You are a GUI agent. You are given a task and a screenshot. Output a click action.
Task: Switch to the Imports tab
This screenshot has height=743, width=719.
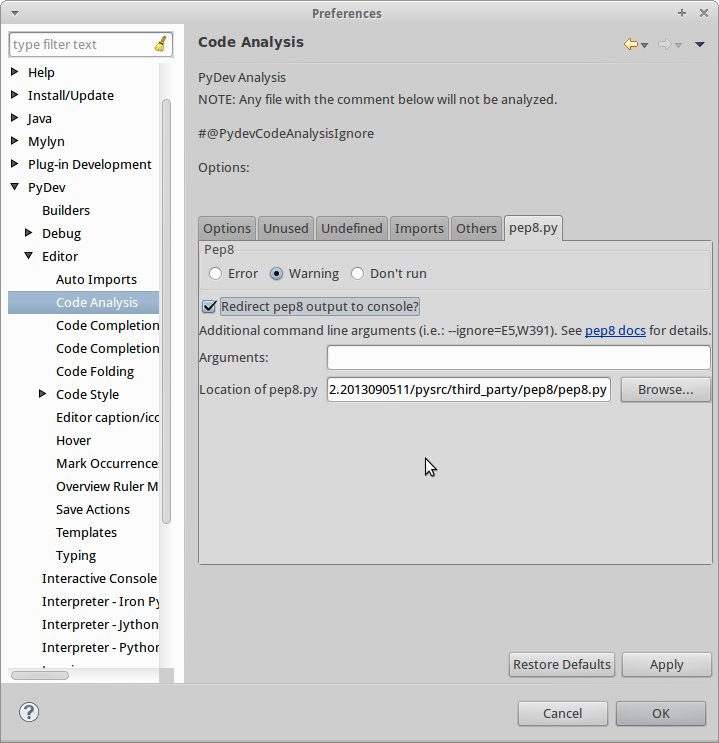tap(419, 228)
